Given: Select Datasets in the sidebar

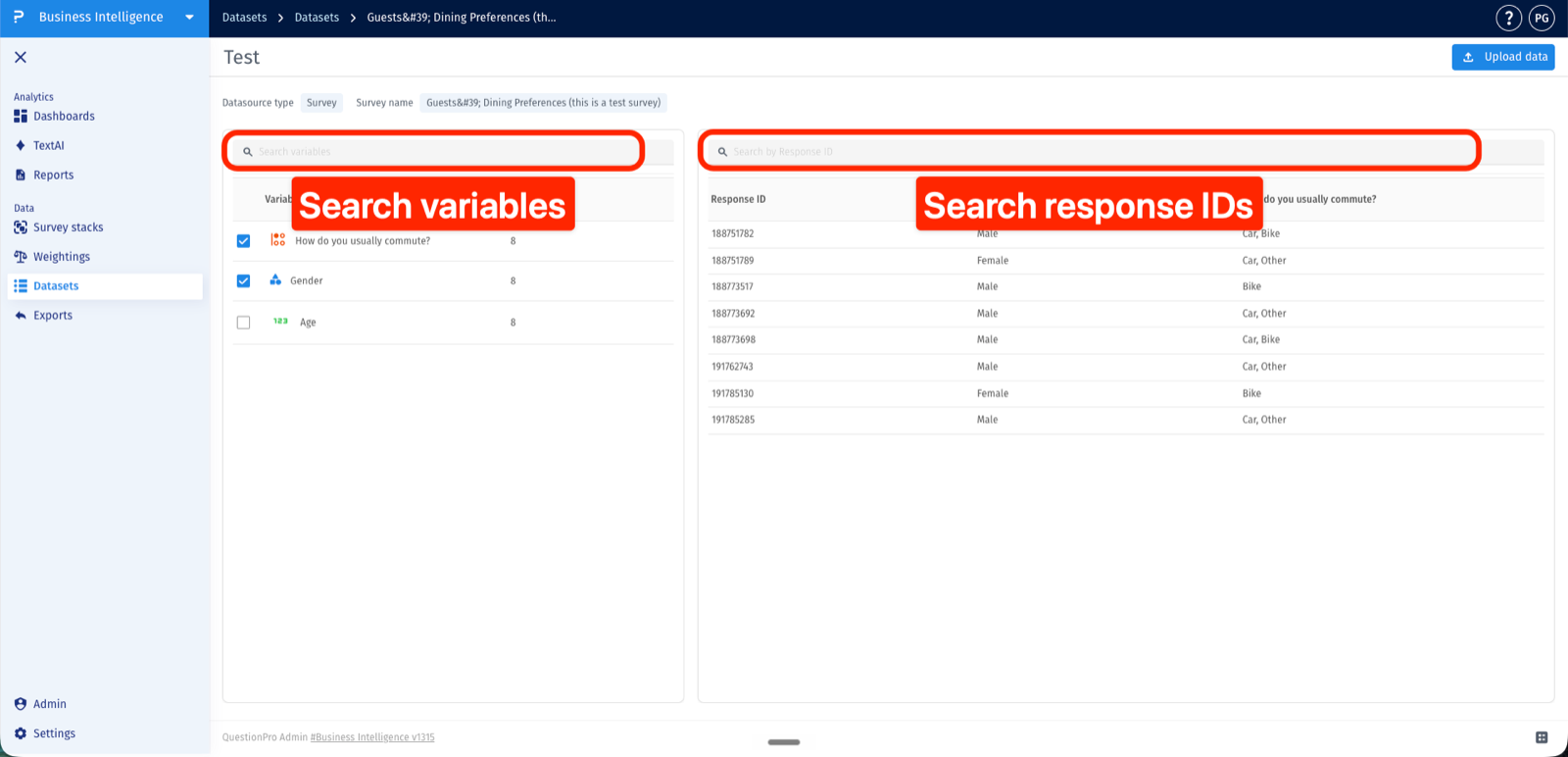Looking at the screenshot, I should point(105,286).
